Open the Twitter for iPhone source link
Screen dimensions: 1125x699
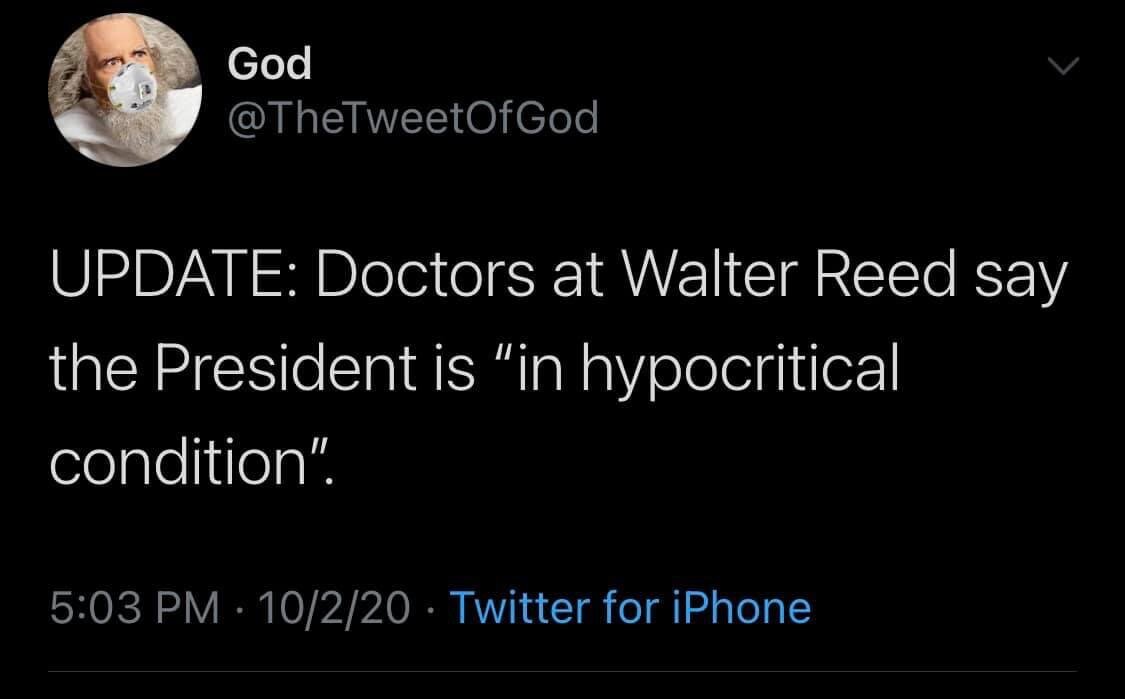pyautogui.click(x=631, y=607)
